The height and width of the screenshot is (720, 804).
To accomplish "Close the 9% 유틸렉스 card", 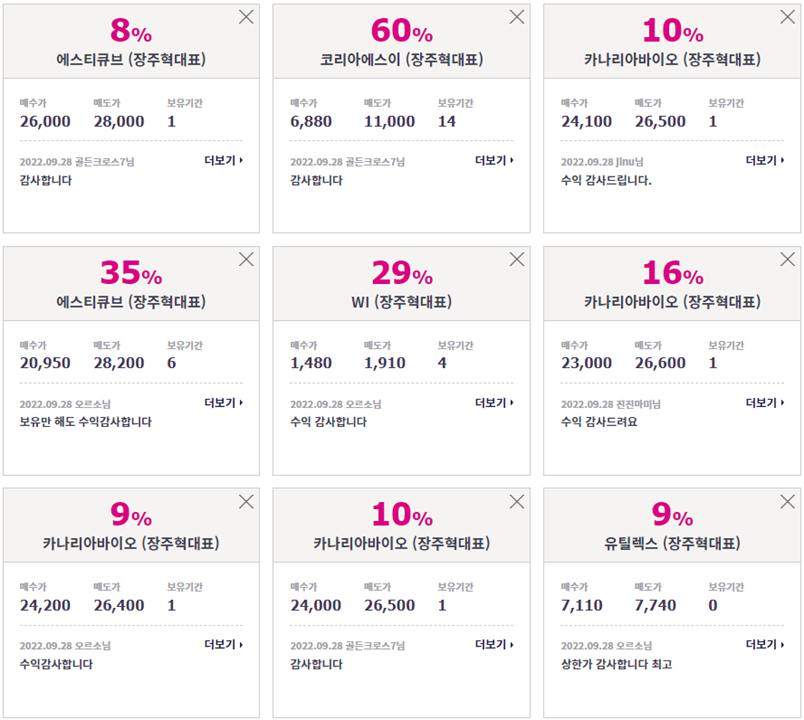I will [788, 501].
